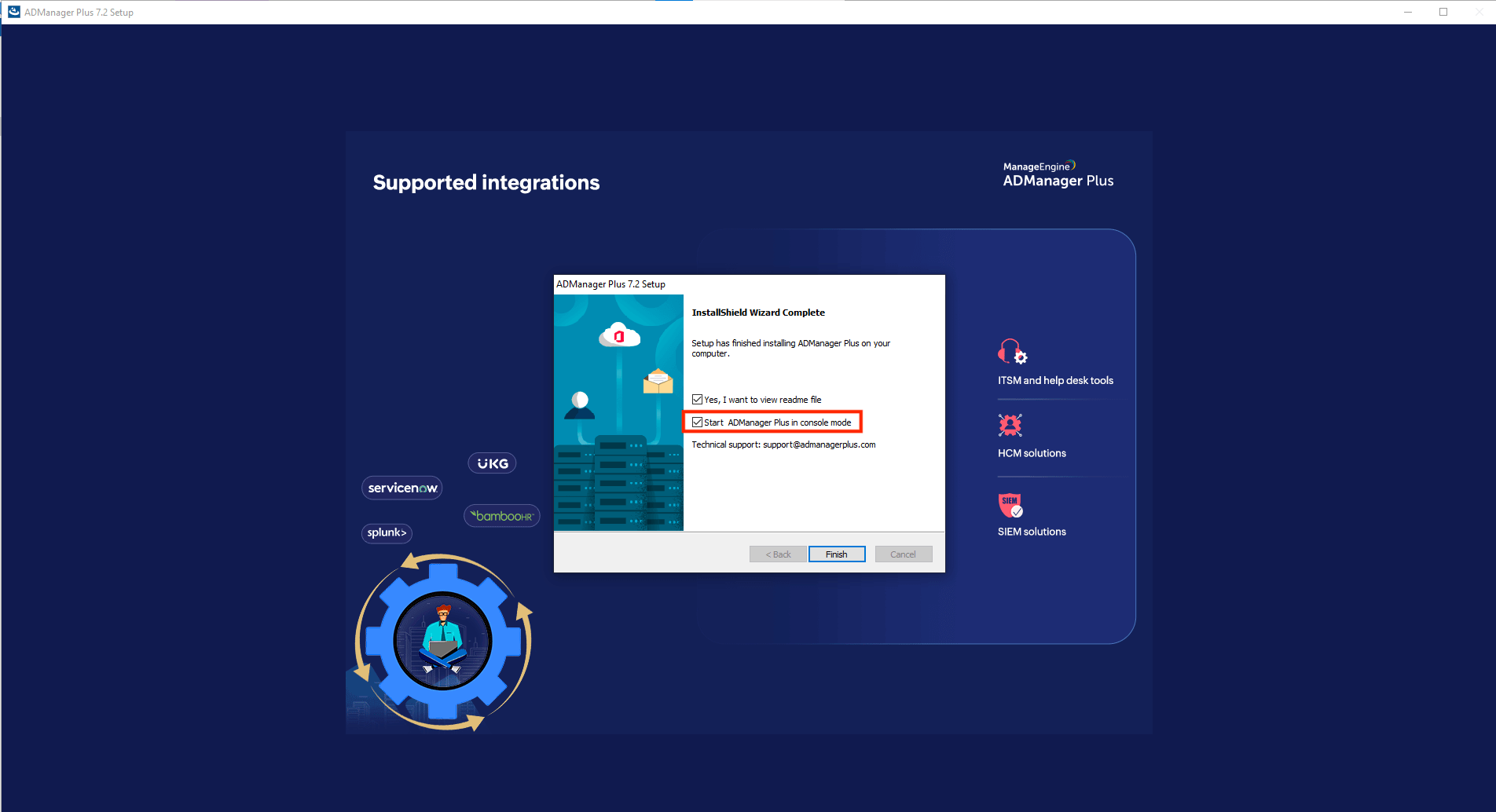Click the ADManager Plus icon in the title bar
1496x812 pixels.
coord(13,11)
